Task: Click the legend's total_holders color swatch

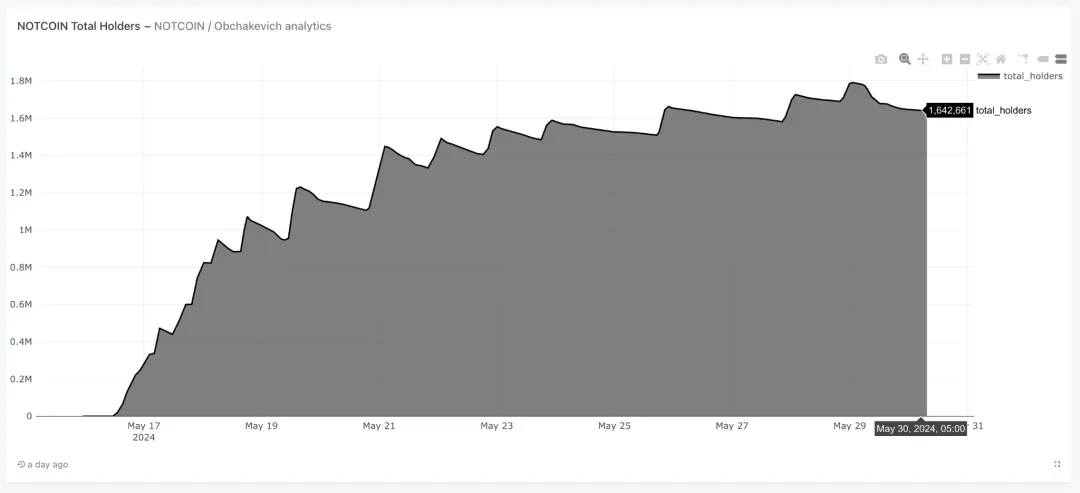Action: click(989, 76)
